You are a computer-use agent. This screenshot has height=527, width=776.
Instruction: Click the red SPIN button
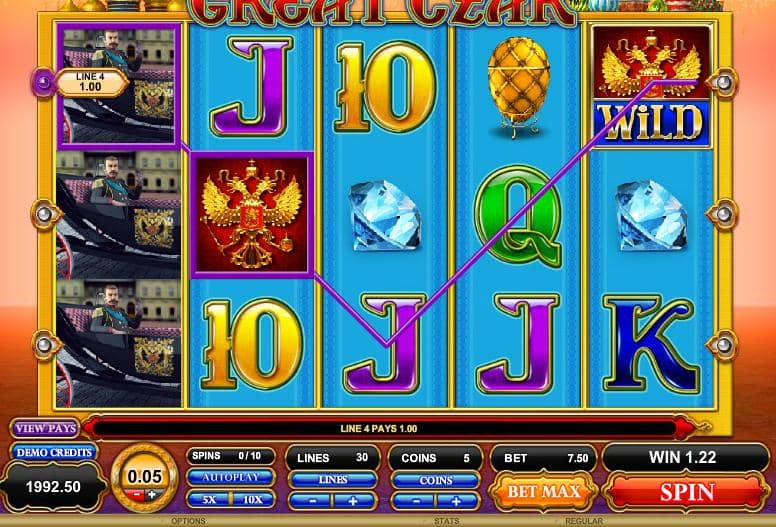pyautogui.click(x=686, y=492)
